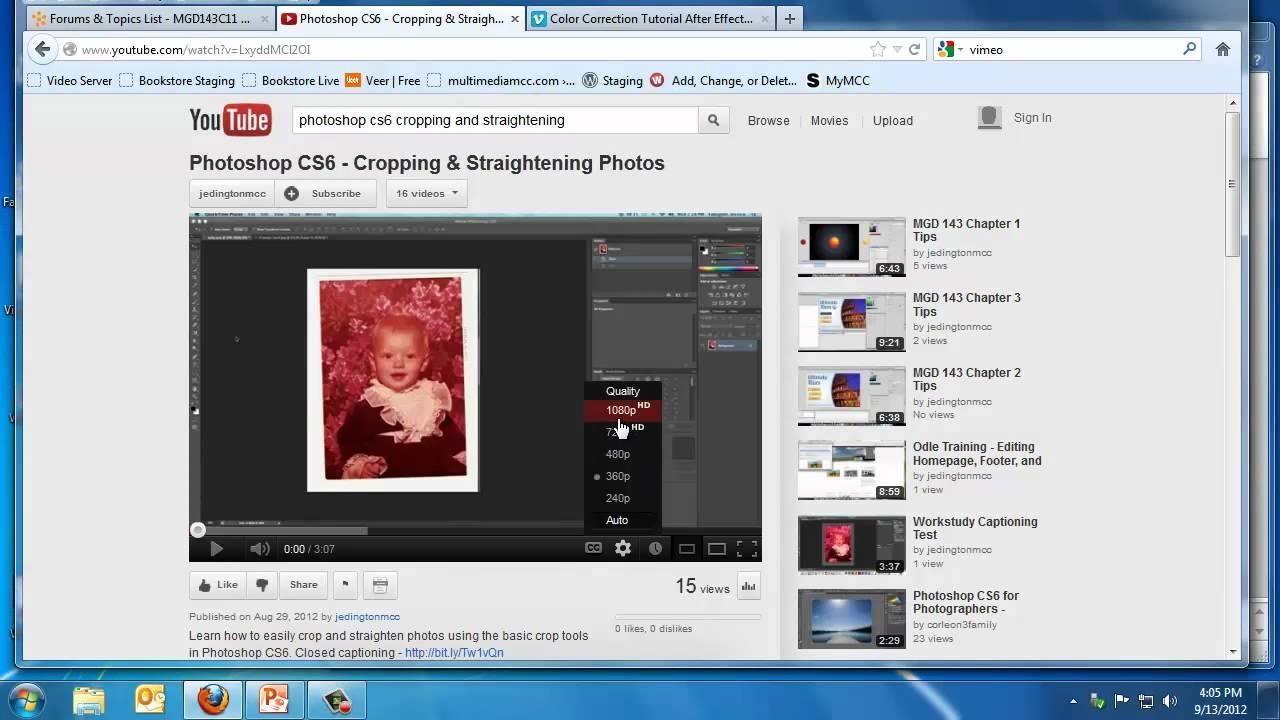Set video quality to Auto
This screenshot has width=1280, height=720.
pyautogui.click(x=617, y=520)
